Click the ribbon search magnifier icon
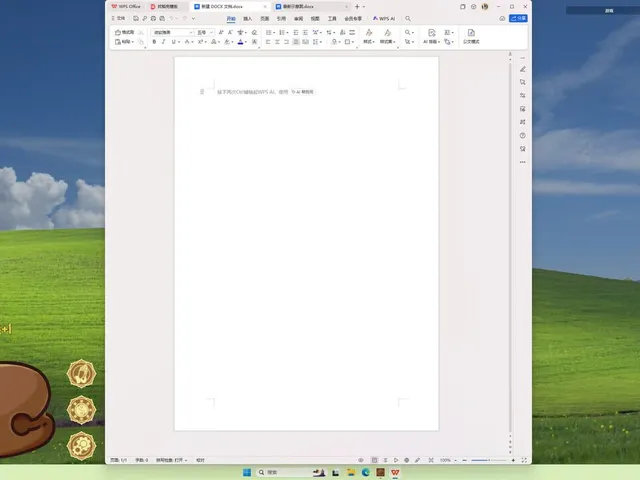The image size is (640, 480). (x=408, y=19)
